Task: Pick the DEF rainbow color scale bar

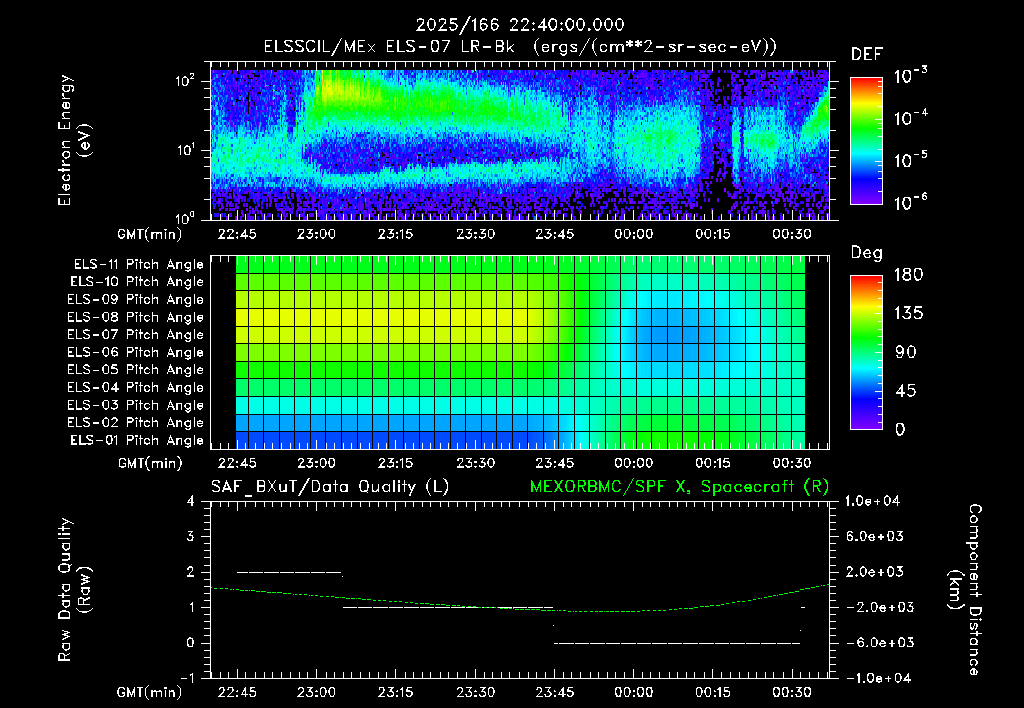Action: point(867,141)
